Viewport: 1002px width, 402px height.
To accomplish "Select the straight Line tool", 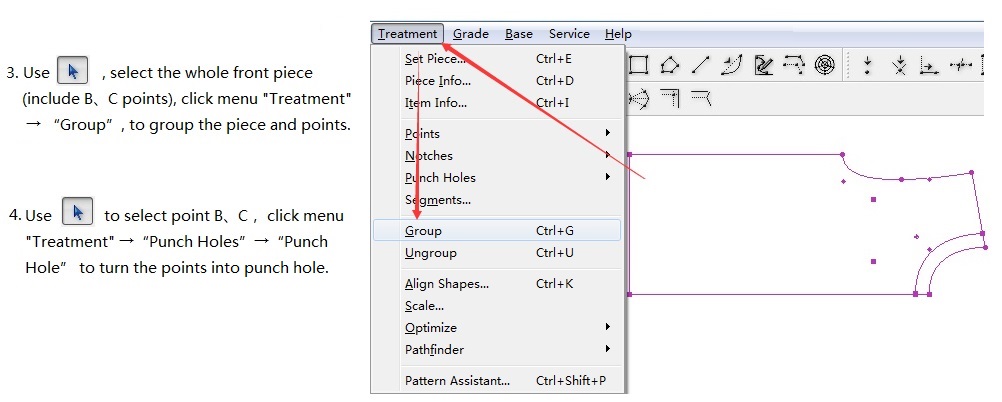I will click(700, 66).
